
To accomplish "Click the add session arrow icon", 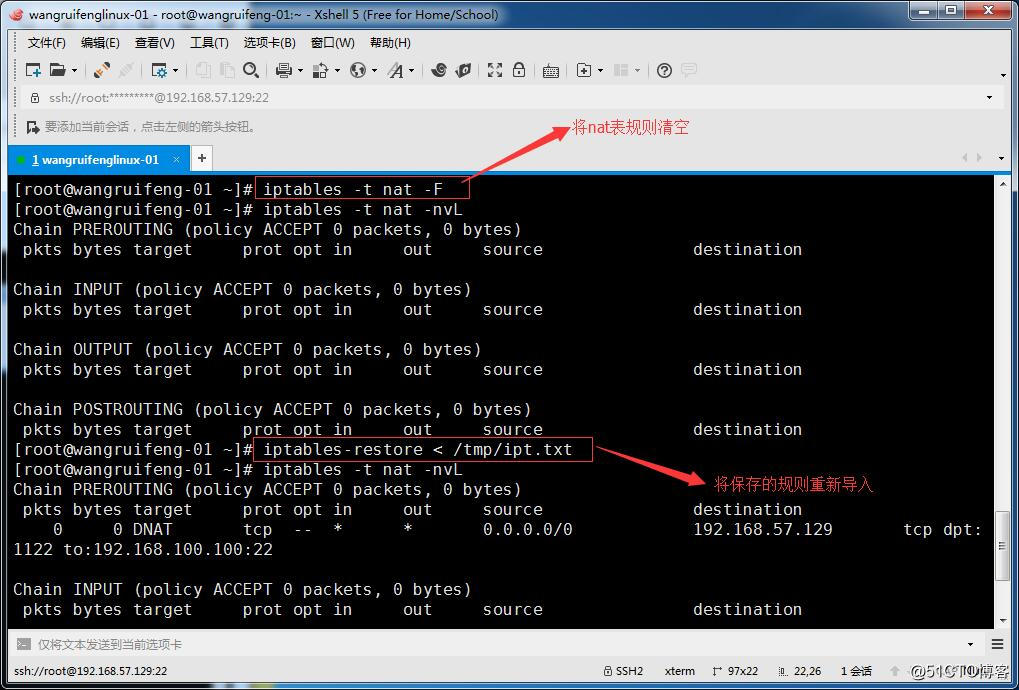I will click(x=32, y=127).
